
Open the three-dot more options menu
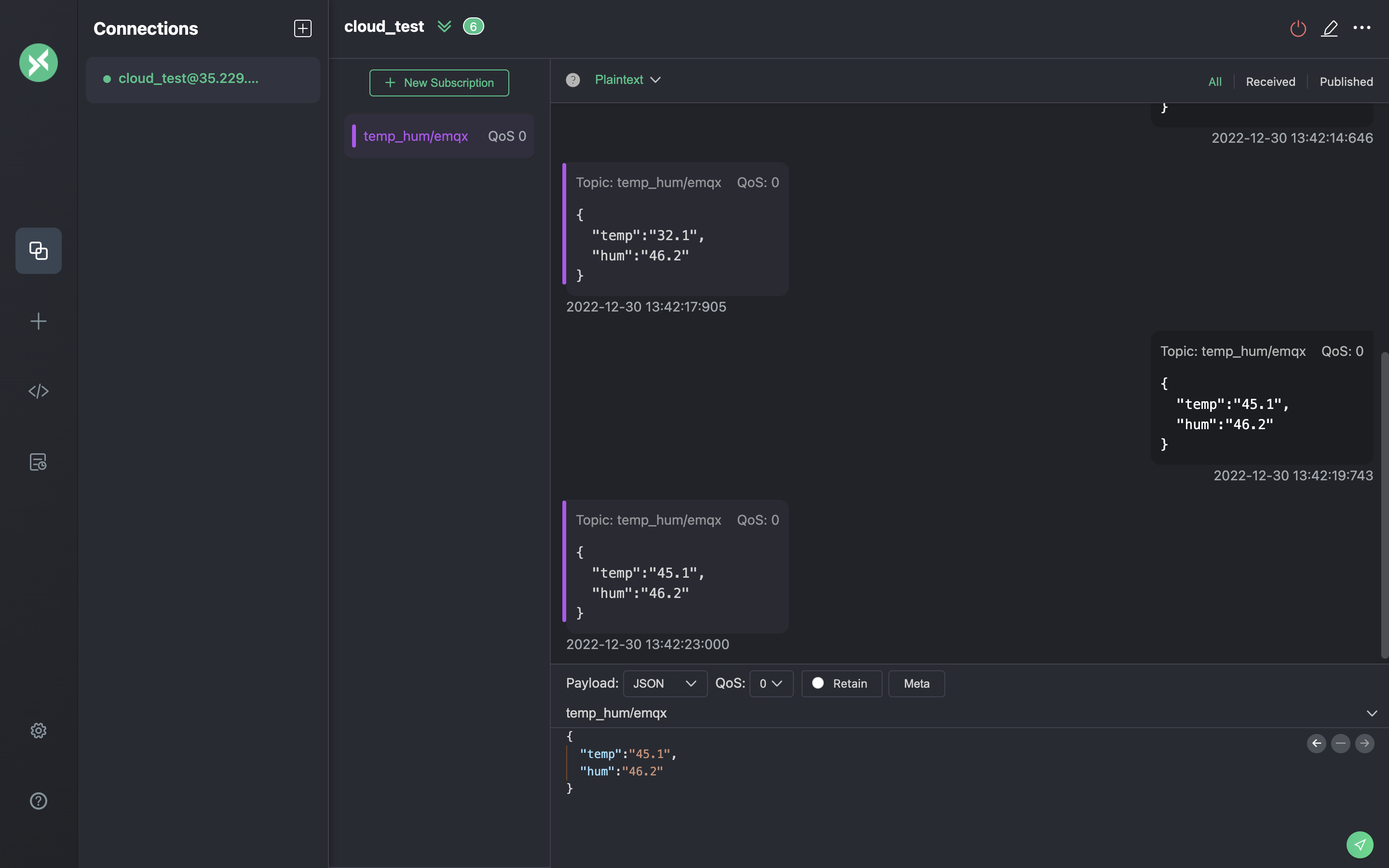(1362, 27)
